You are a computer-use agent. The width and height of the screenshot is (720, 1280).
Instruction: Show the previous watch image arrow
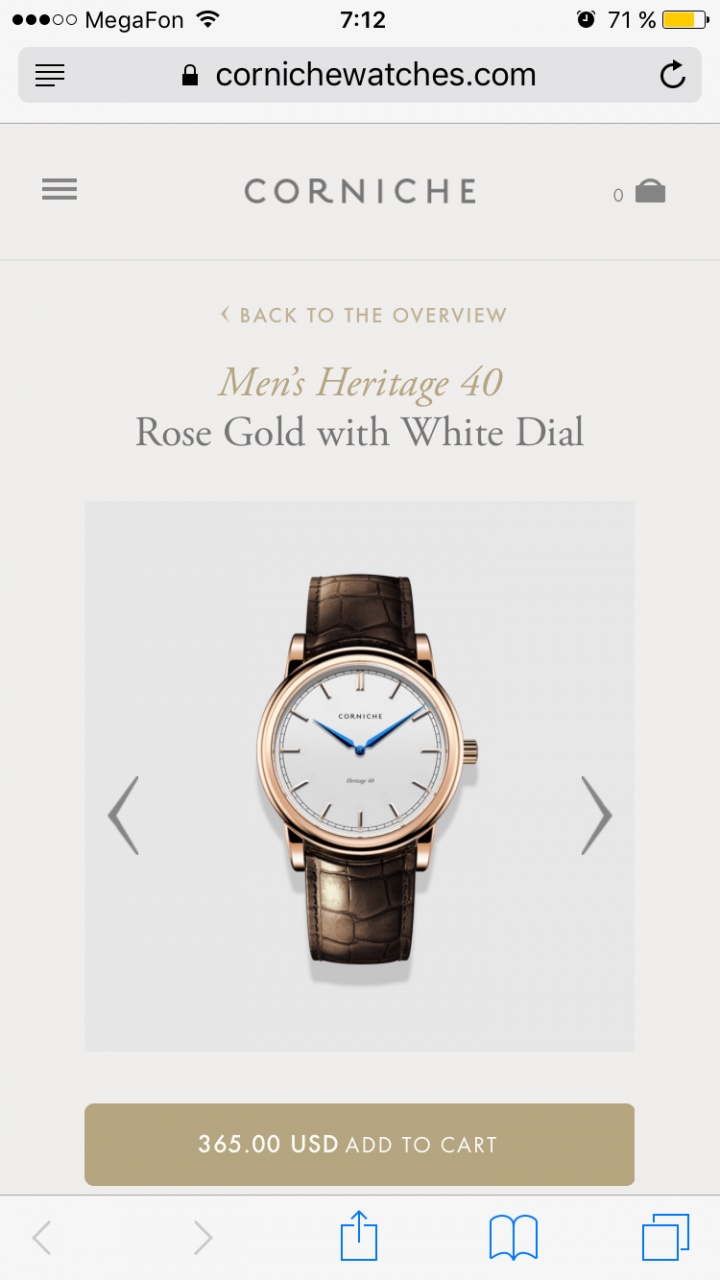123,815
